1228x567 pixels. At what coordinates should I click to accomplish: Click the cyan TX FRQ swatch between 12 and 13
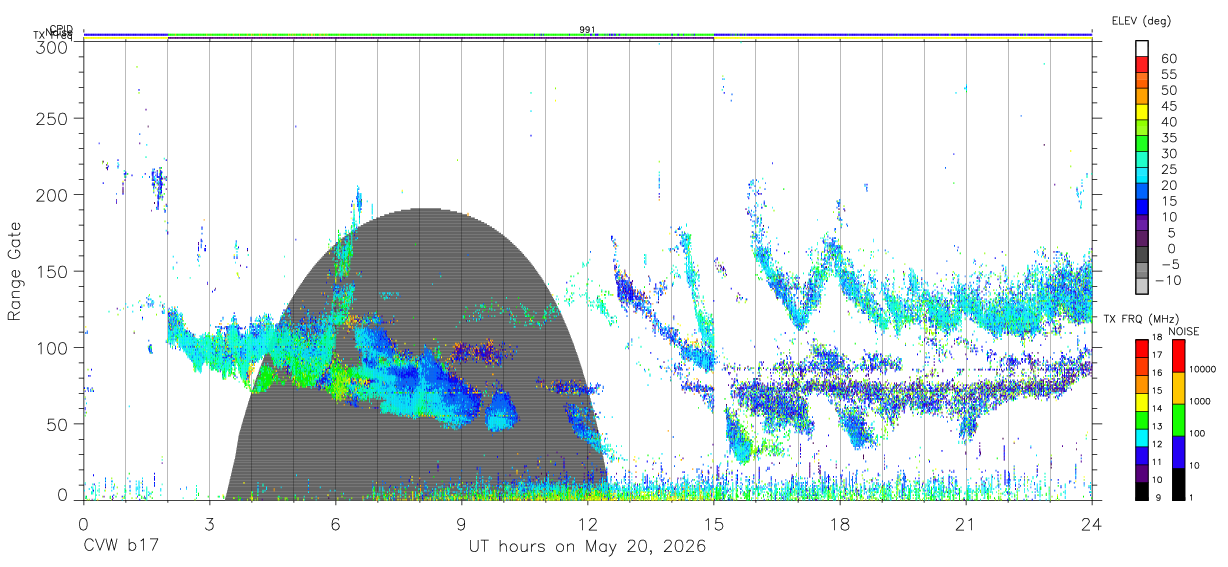pyautogui.click(x=1142, y=436)
